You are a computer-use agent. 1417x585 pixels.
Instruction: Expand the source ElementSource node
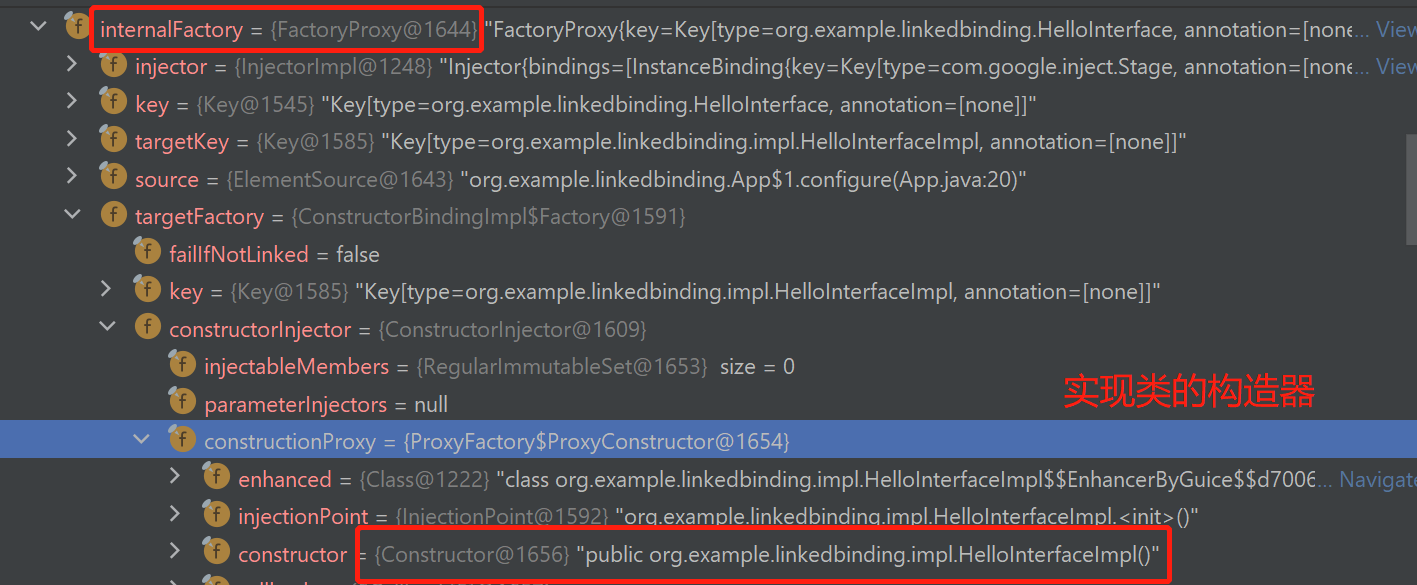coord(72,177)
